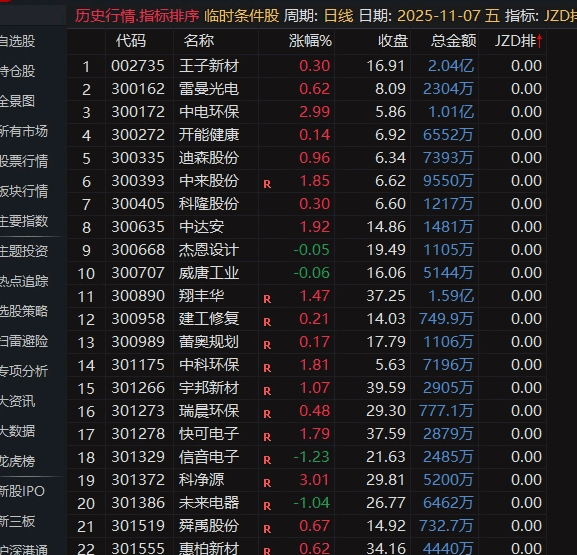Click the JZD排 column header
577x555 pixels.
pyautogui.click(x=515, y=41)
